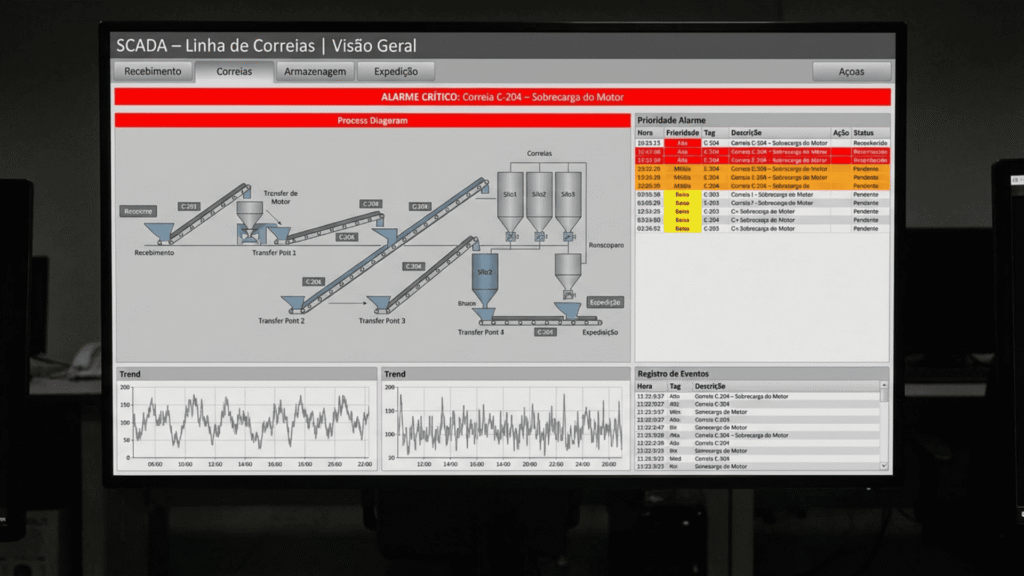Screen dimensions: 1024x576
Task: Sort alarms by the Status column header
Action: (863, 133)
